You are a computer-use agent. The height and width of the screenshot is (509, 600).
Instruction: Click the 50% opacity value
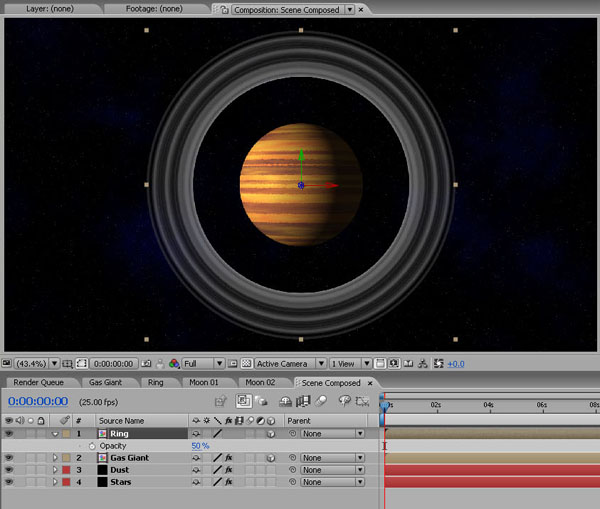click(200, 446)
